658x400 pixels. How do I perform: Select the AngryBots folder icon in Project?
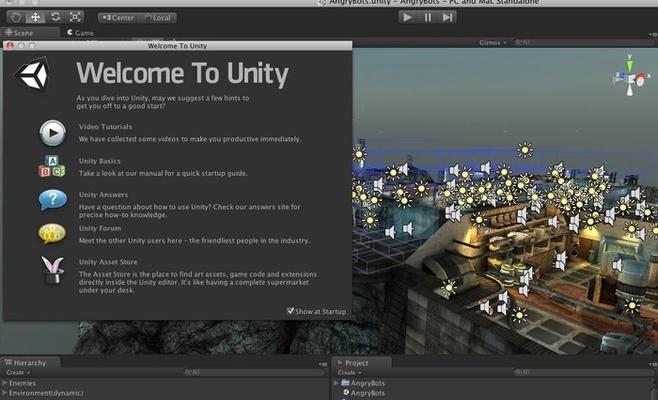click(345, 383)
